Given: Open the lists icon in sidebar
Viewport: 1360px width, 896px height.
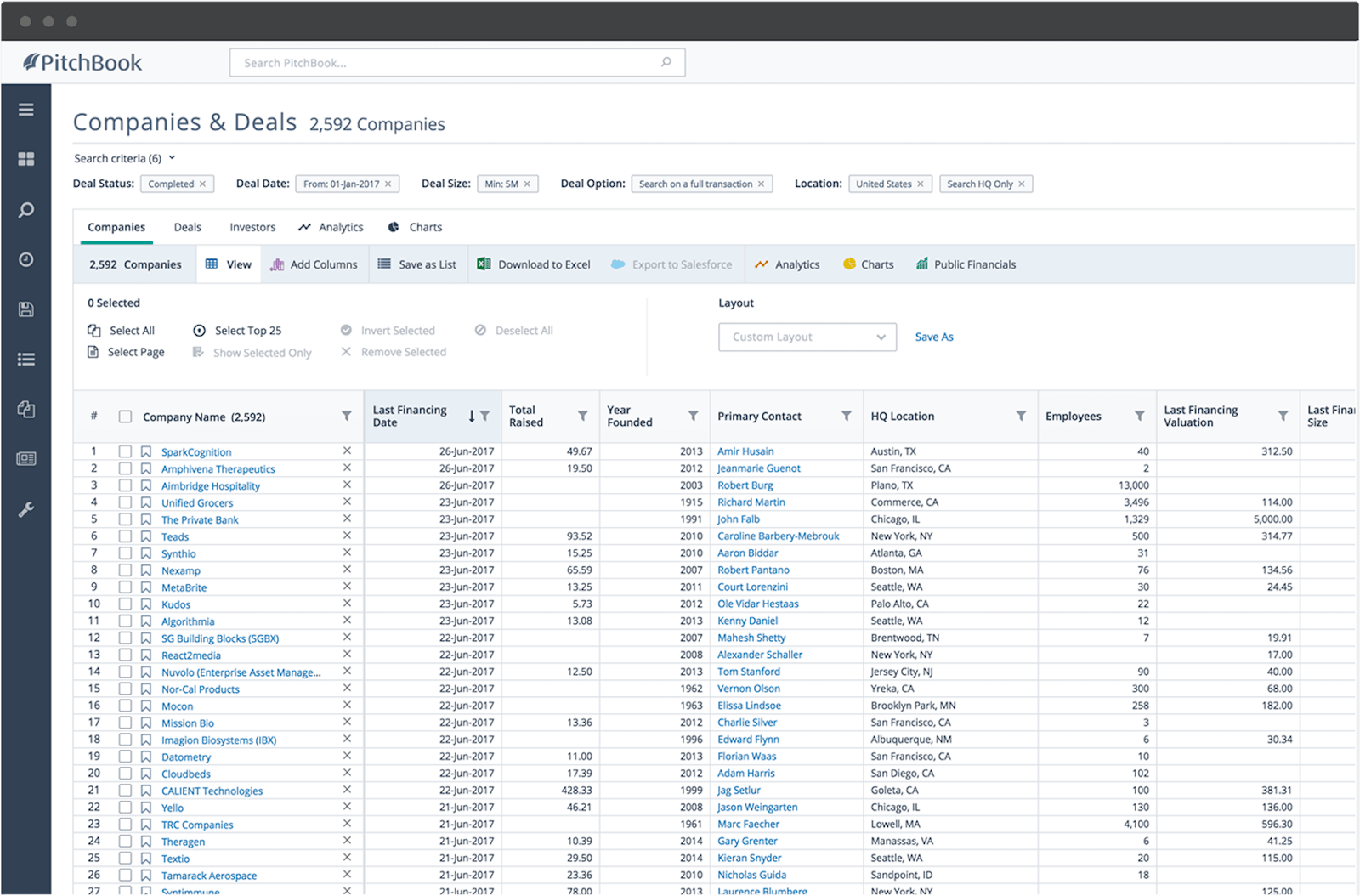Looking at the screenshot, I should coord(26,360).
